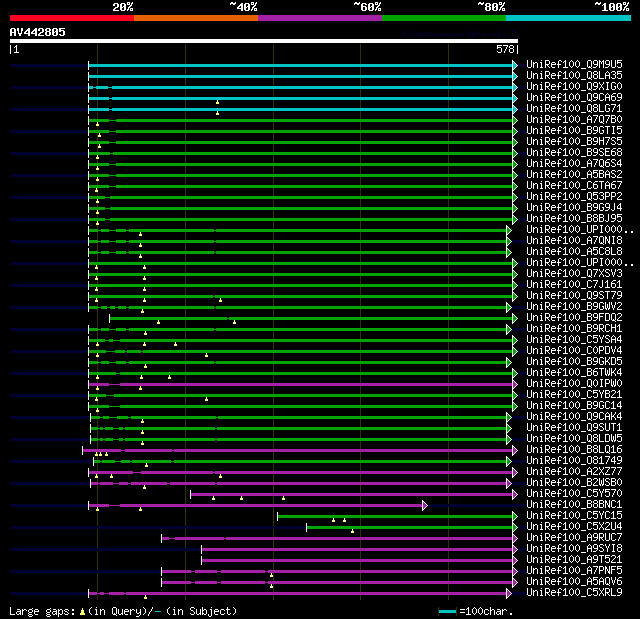Select the query name AV442805

click(x=38, y=32)
